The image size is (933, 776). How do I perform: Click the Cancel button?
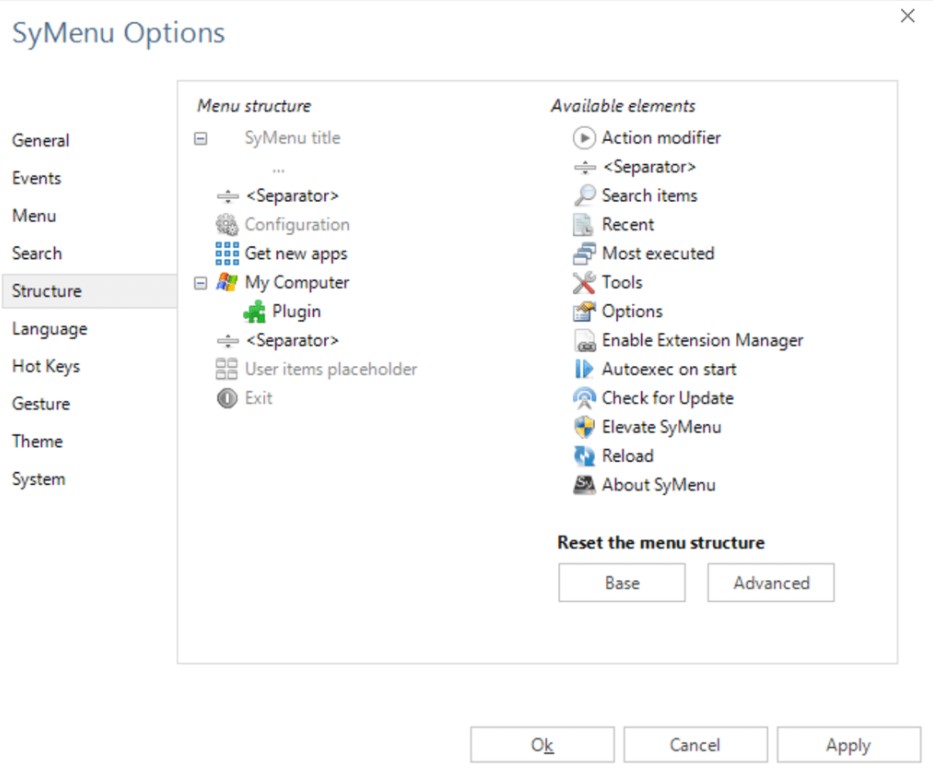[695, 744]
